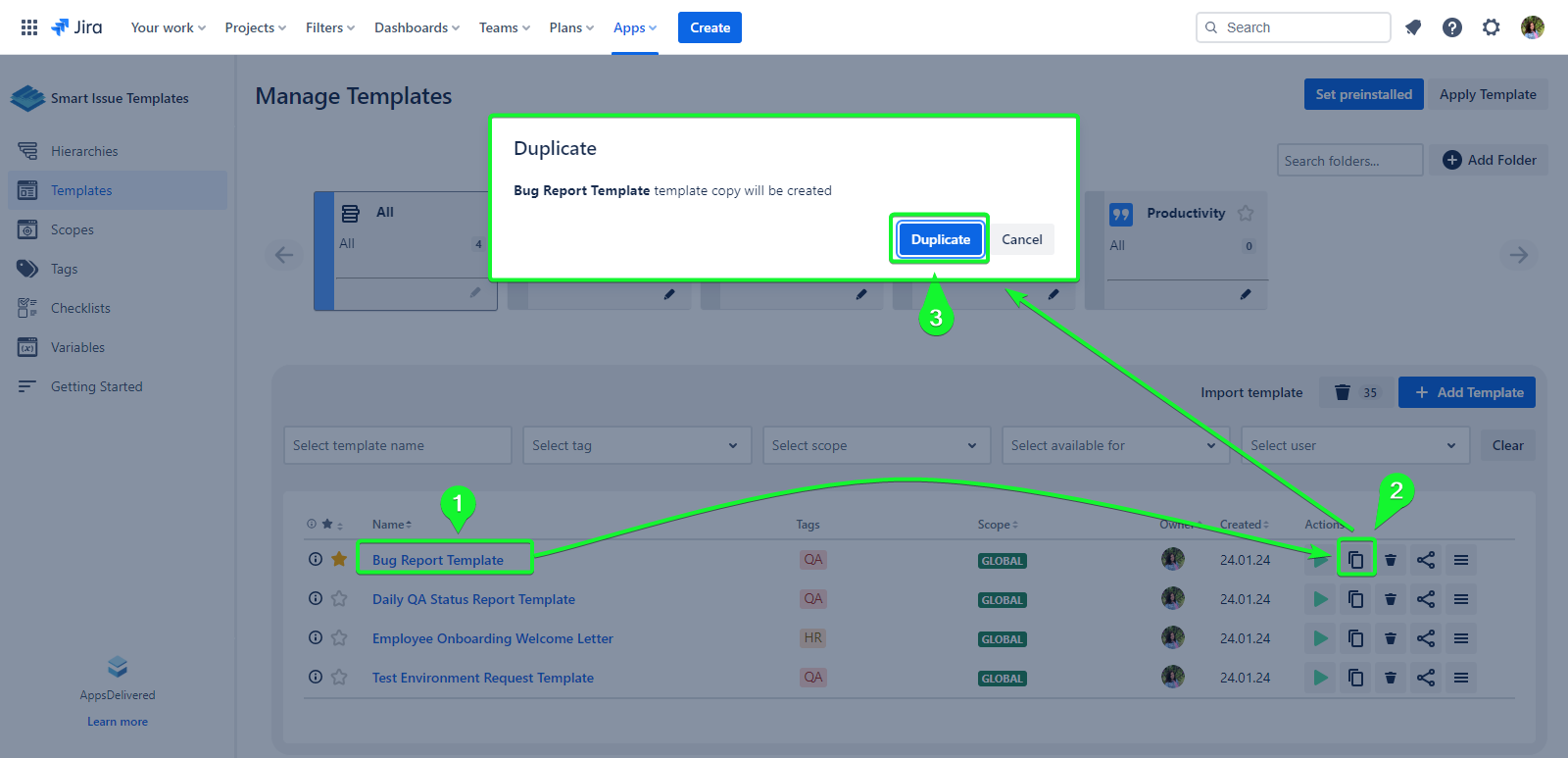Select Hierarchies in the left sidebar
Image resolution: width=1568 pixels, height=758 pixels.
84,151
